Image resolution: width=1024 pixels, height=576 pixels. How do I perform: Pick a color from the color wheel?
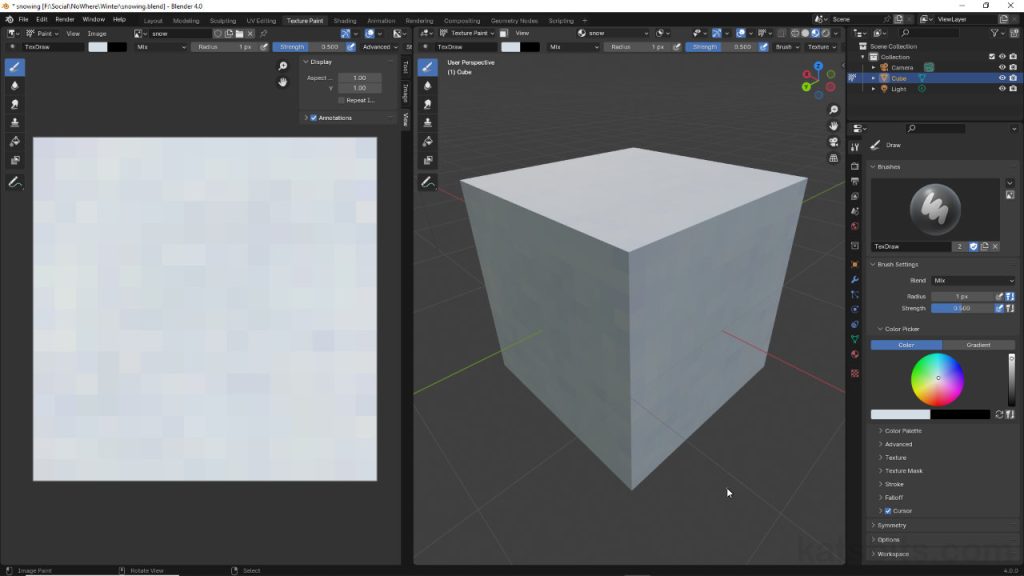click(937, 378)
